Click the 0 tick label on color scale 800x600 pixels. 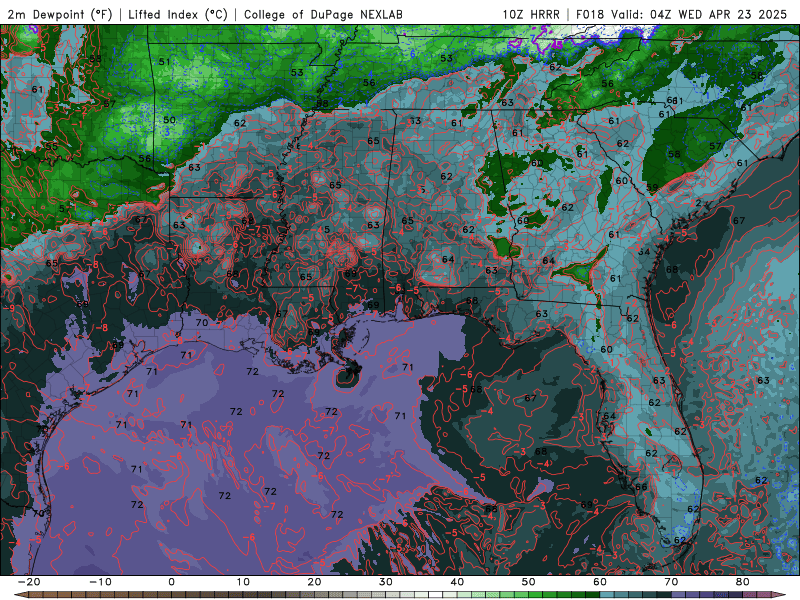pos(171,582)
